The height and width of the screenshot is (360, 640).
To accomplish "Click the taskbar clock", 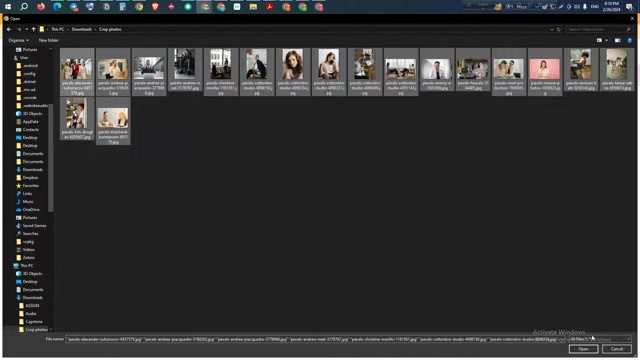I will (611, 7).
